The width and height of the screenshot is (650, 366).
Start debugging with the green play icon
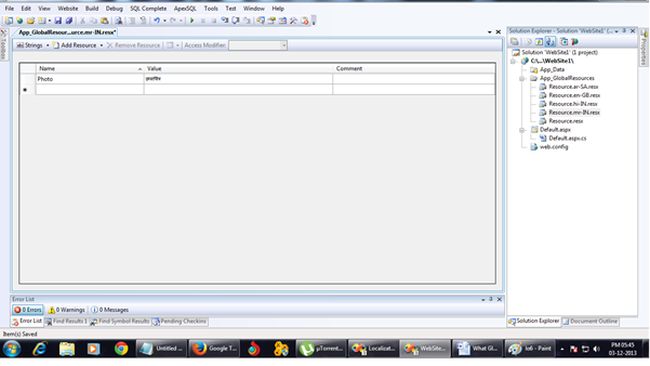(192, 20)
